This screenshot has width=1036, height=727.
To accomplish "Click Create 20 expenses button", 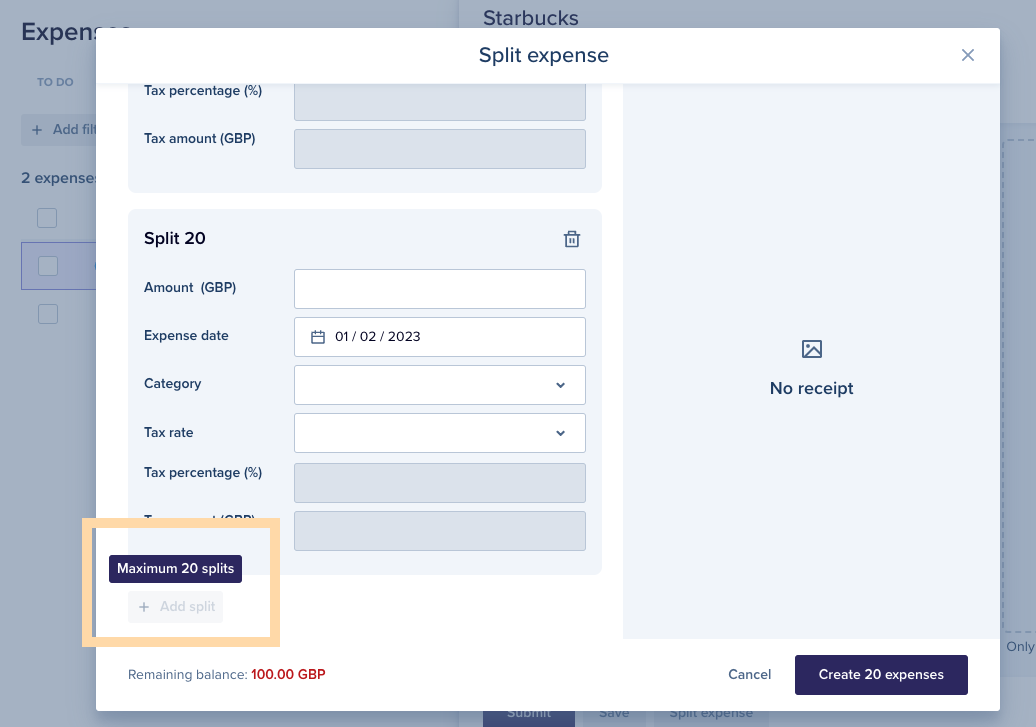I will [881, 675].
